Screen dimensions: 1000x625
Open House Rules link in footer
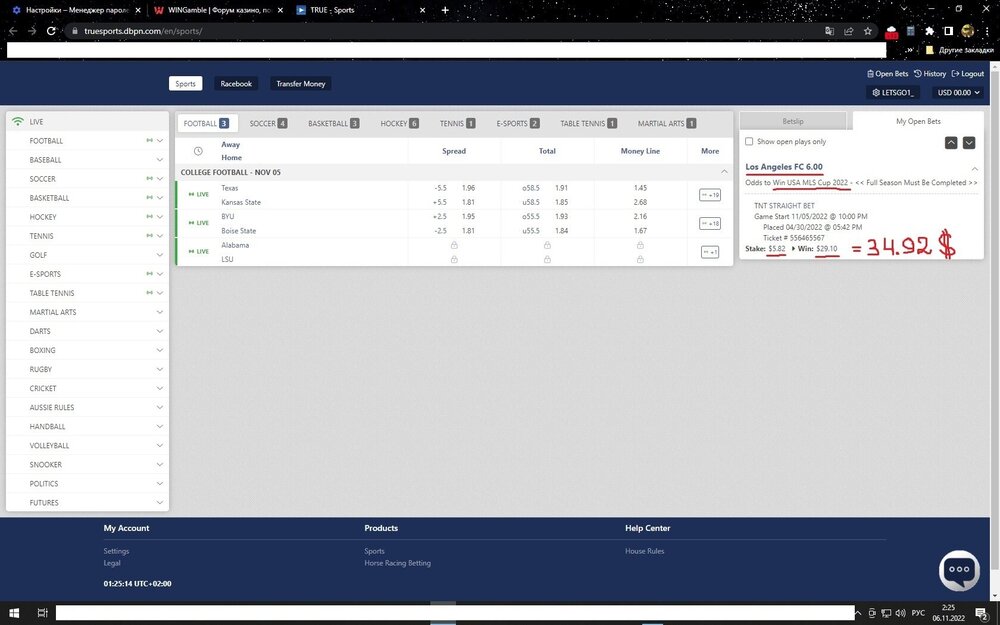click(x=644, y=551)
